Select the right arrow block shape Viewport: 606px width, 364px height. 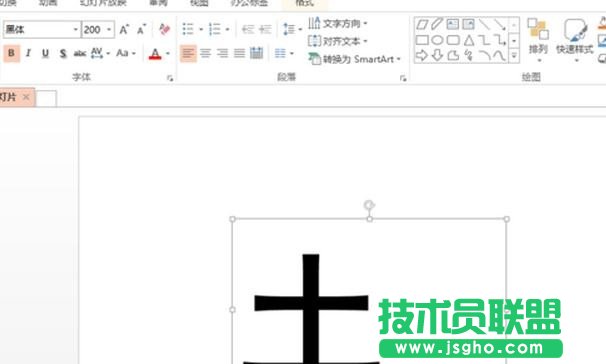tap(422, 55)
